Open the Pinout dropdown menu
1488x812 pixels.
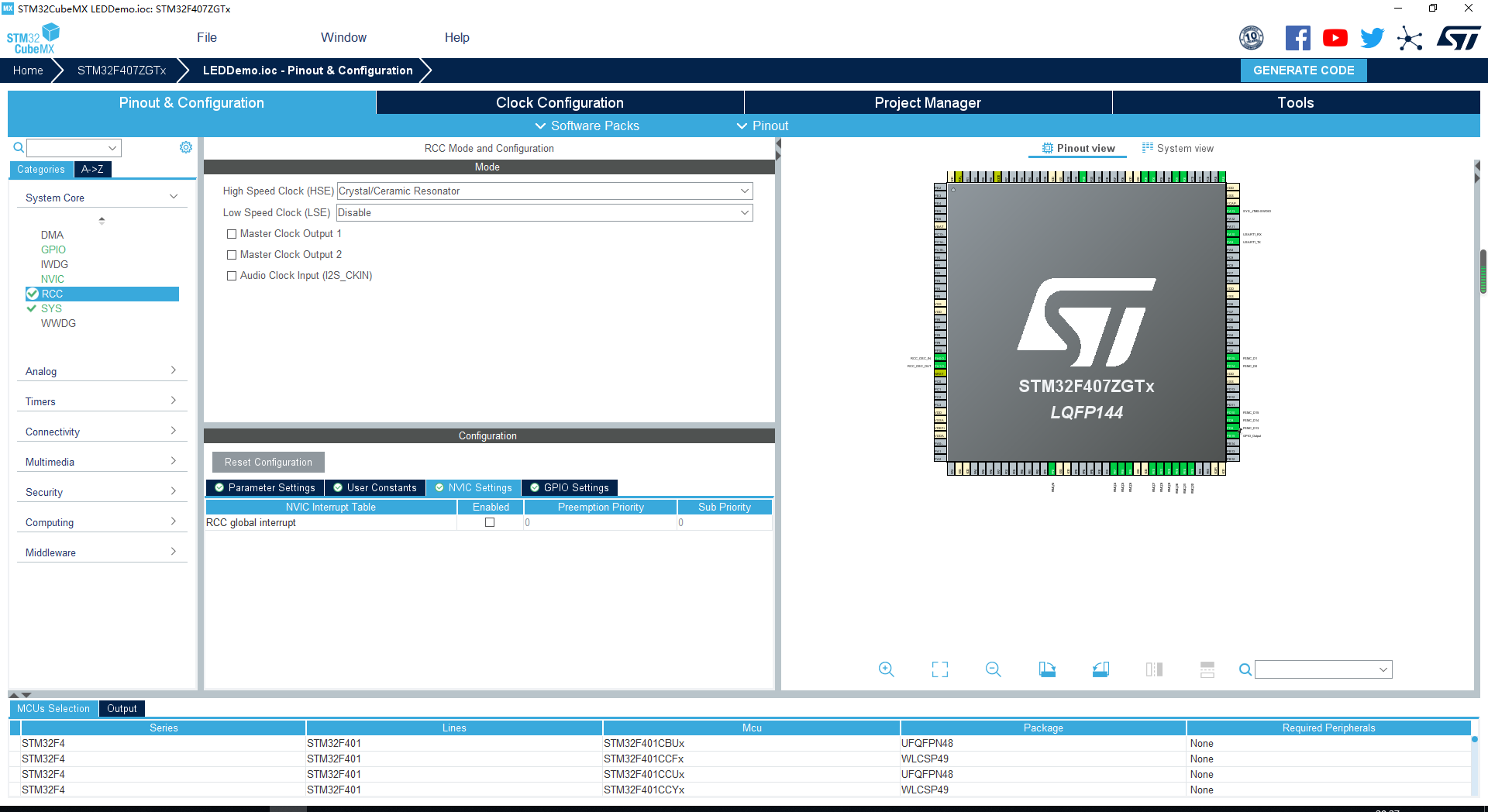[x=763, y=126]
